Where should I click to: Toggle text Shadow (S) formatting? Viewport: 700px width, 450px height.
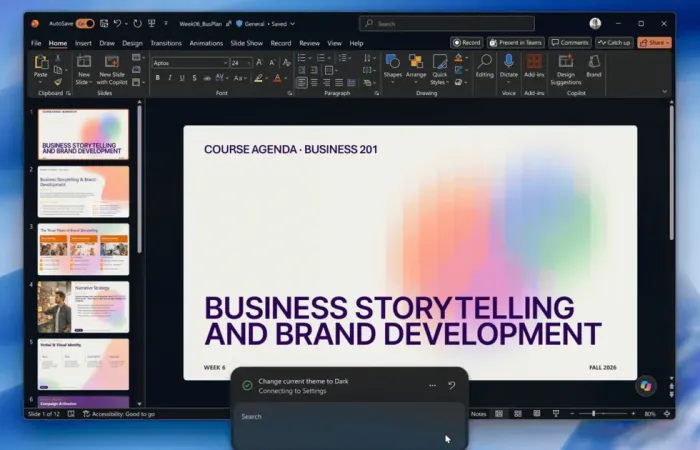coord(194,78)
